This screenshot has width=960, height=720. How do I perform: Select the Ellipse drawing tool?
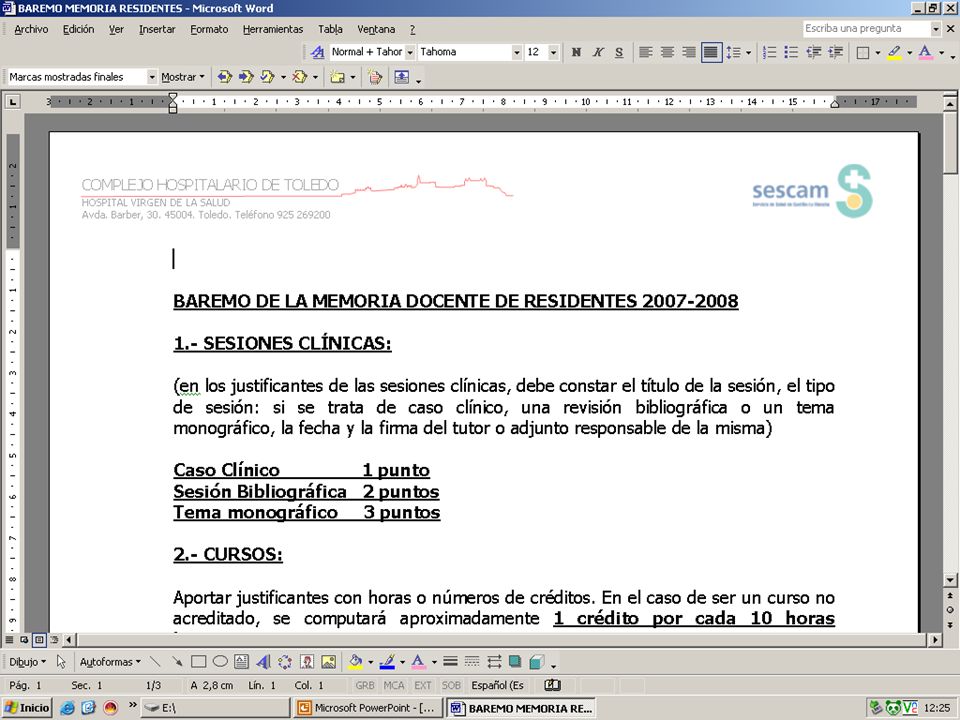(x=220, y=662)
